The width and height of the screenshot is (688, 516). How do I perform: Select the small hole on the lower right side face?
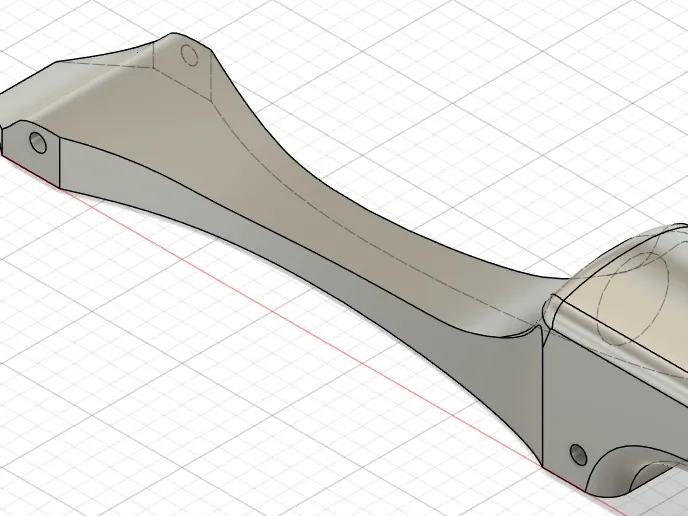tap(578, 455)
